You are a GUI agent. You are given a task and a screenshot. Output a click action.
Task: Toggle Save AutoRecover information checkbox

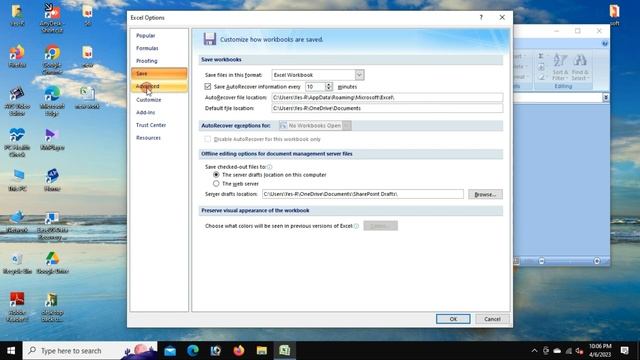coord(208,87)
